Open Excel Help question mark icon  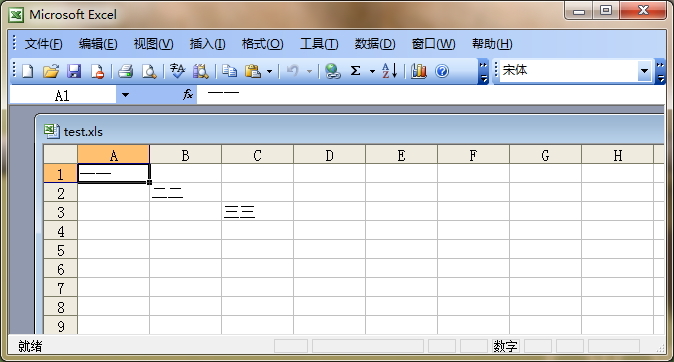(x=442, y=71)
